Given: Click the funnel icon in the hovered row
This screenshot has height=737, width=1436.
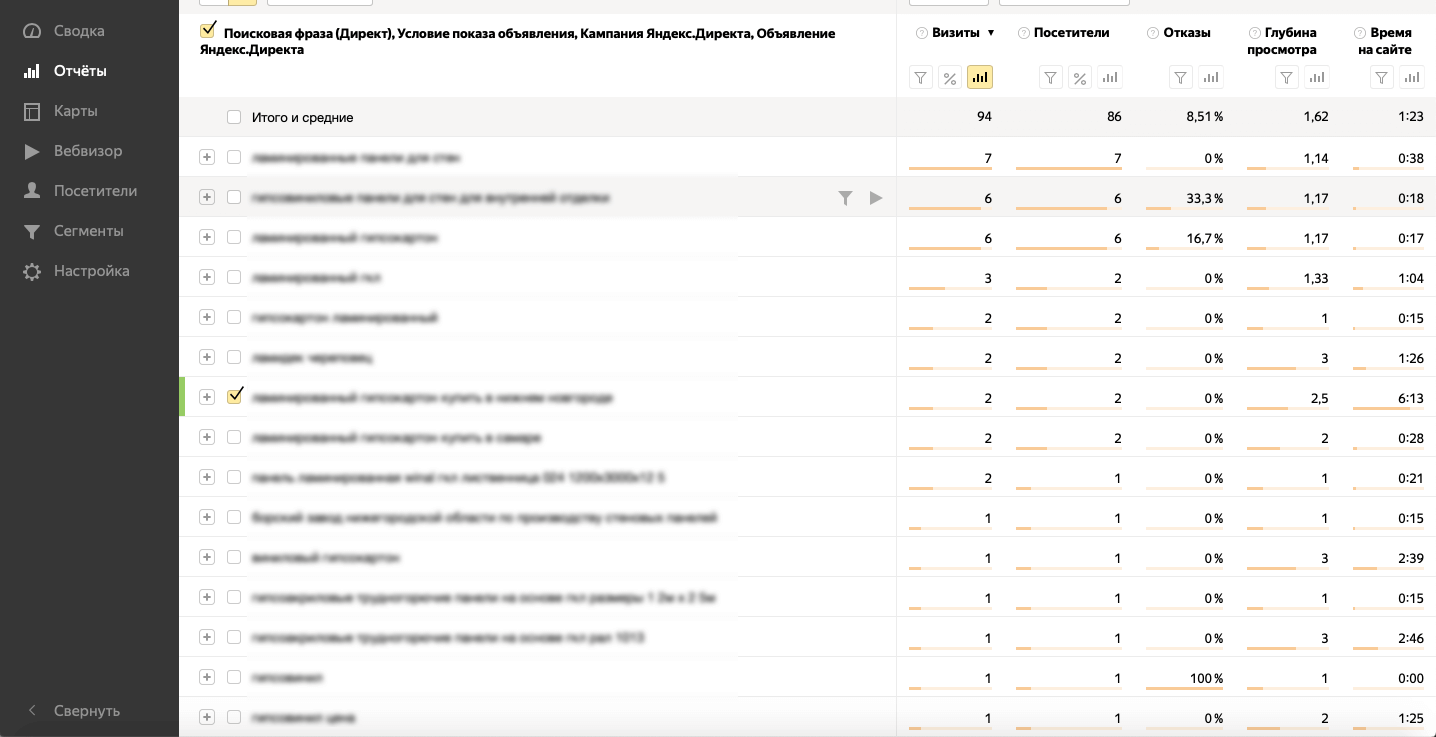Looking at the screenshot, I should click(x=845, y=198).
